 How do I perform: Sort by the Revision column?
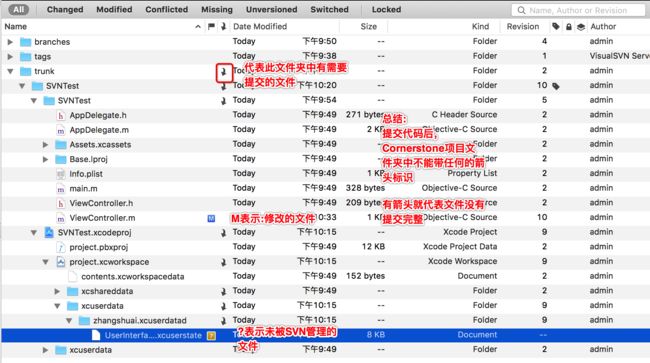pos(523,27)
